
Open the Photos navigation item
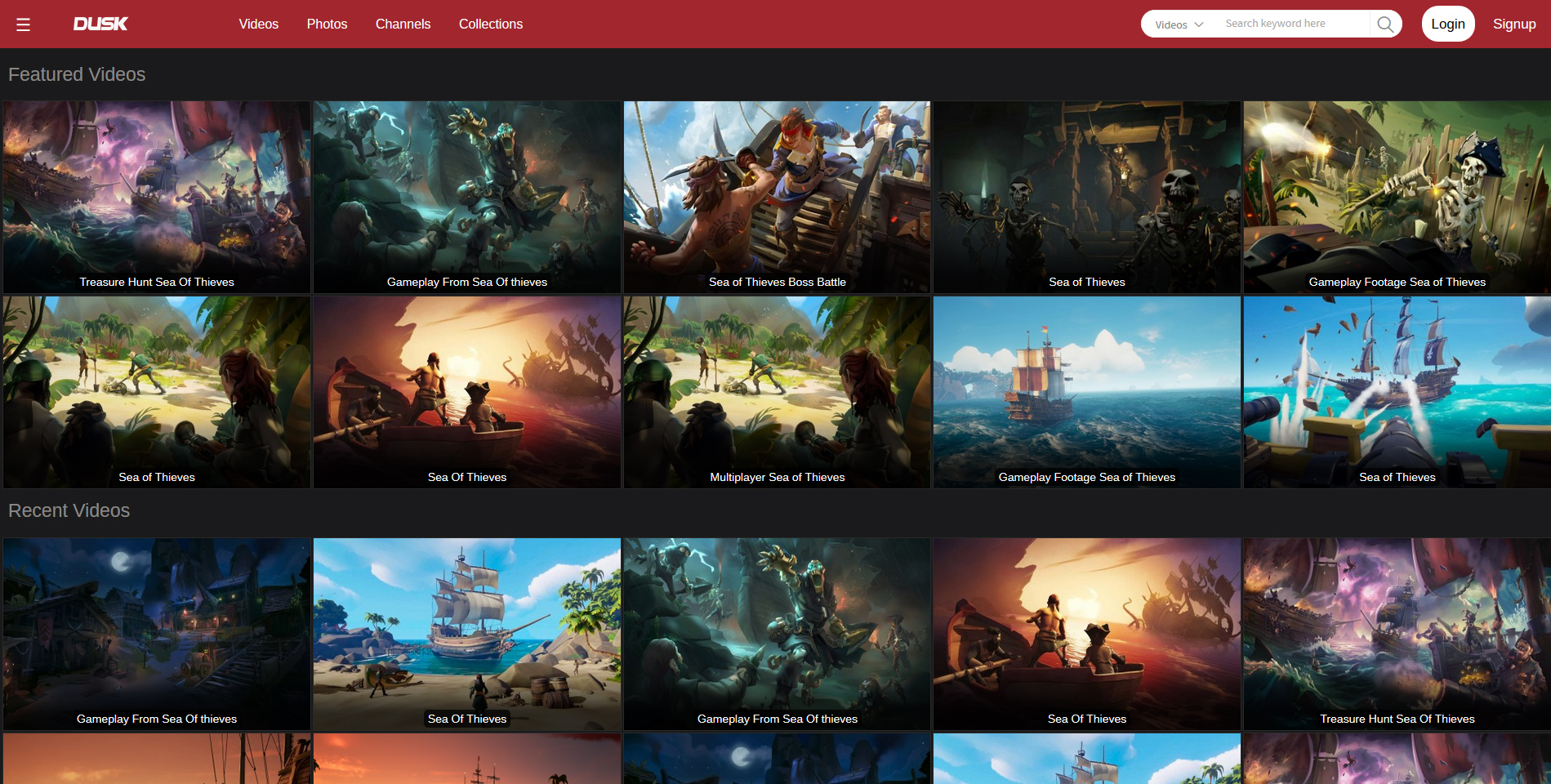(x=327, y=24)
